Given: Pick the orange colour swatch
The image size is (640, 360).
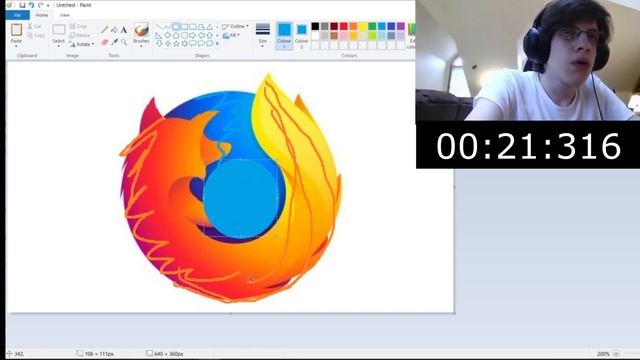Looking at the screenshot, I should [353, 27].
